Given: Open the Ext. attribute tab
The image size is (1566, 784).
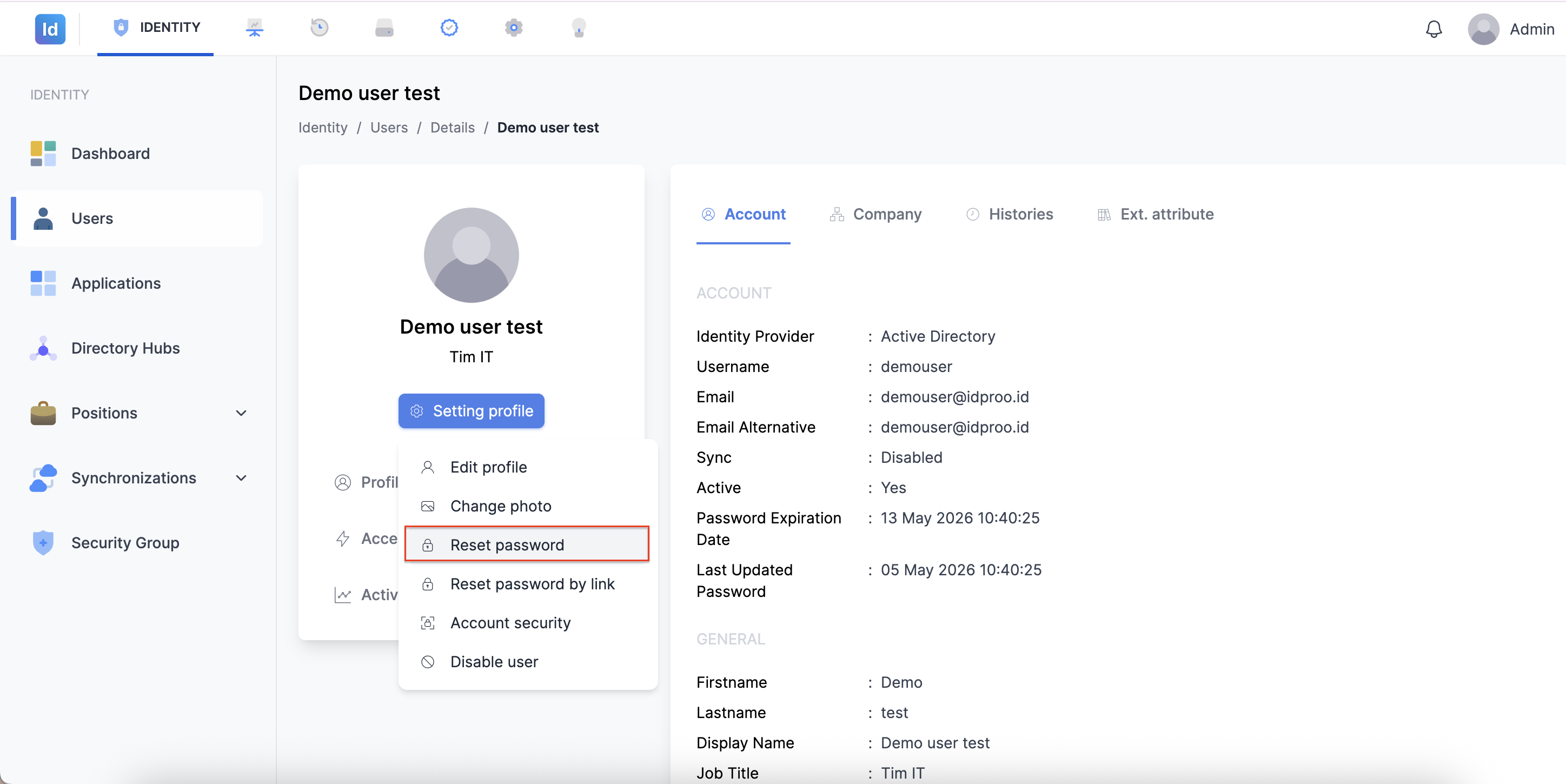Looking at the screenshot, I should pos(1156,215).
